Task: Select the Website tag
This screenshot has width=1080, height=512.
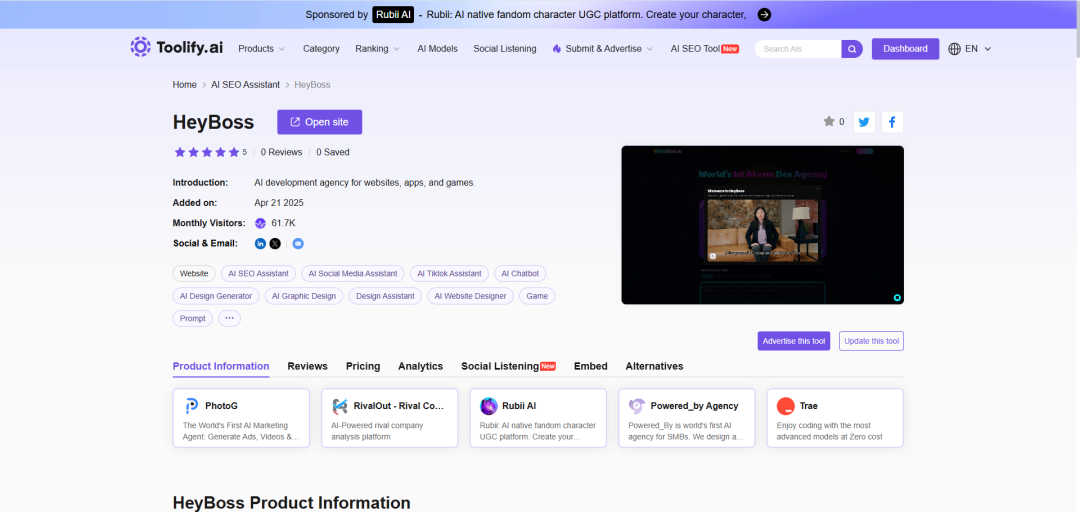Action: tap(194, 274)
